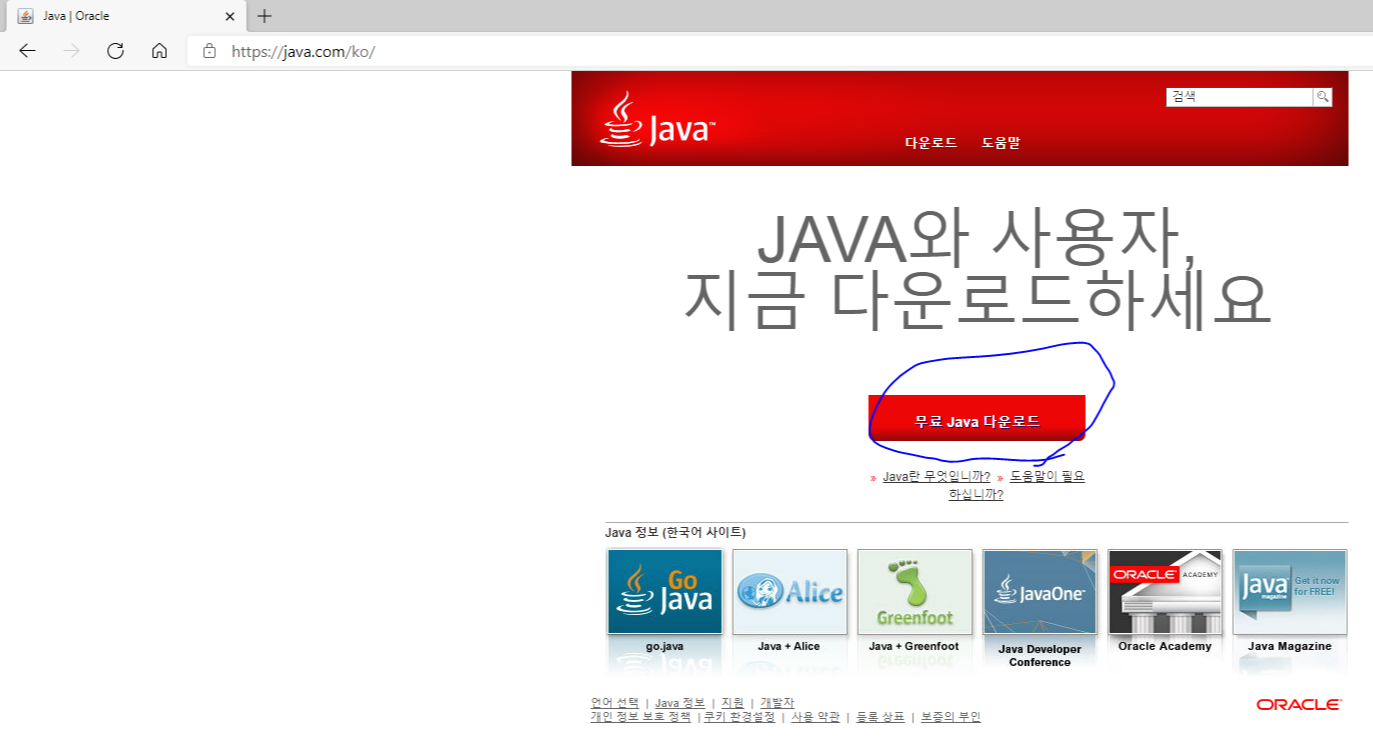Screen dimensions: 1373x741
Task: Click the Java Magazine caption text
Action: pyautogui.click(x=1290, y=646)
